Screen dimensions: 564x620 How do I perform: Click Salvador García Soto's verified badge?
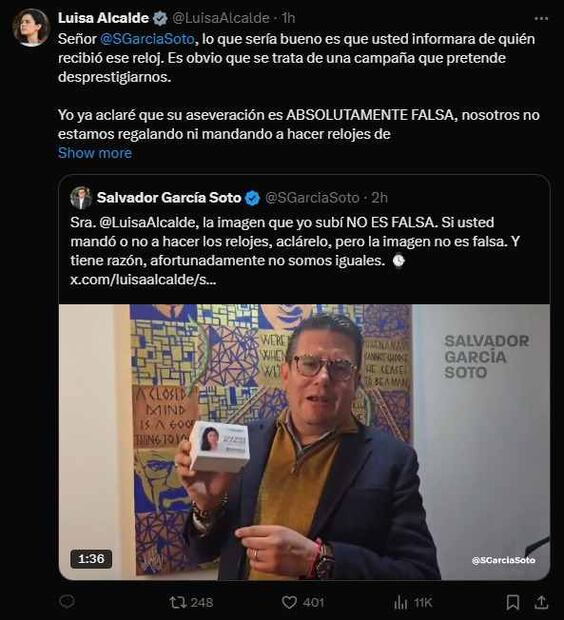click(252, 198)
